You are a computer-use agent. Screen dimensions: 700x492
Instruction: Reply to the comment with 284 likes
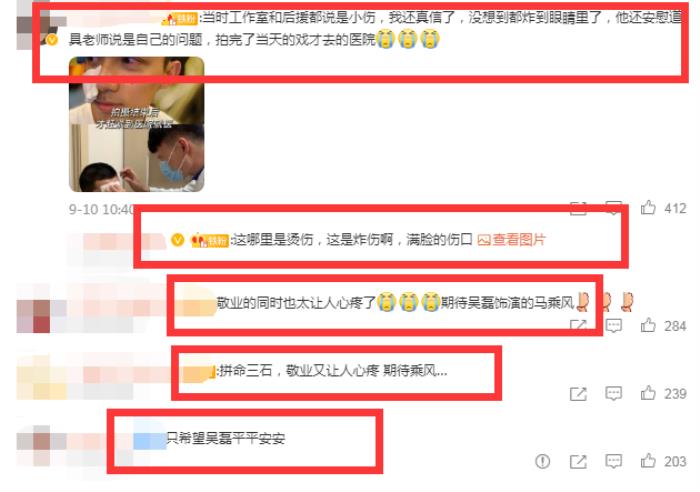613,325
